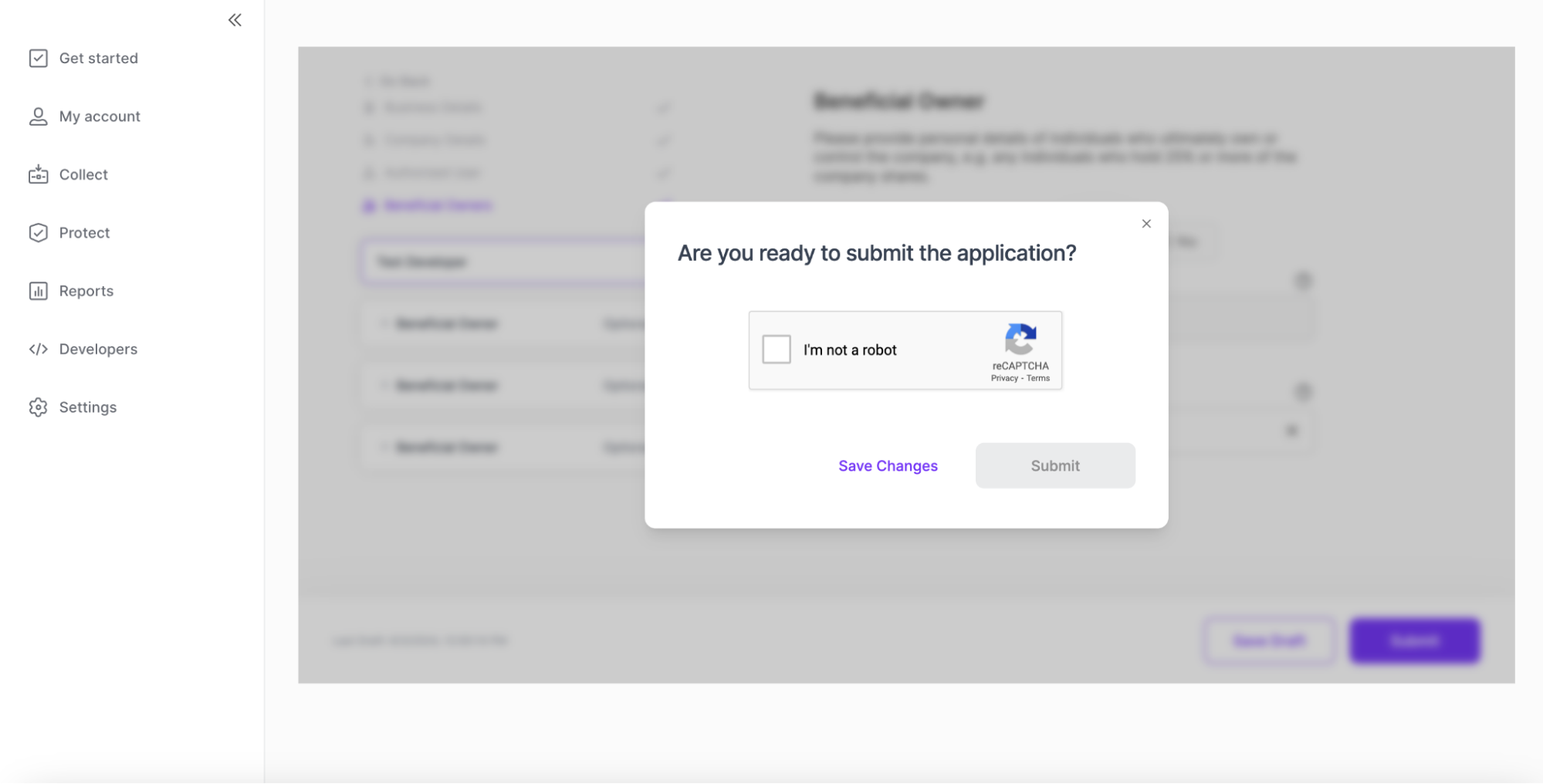1543x784 pixels.
Task: Click the Reports chart icon
Action: pos(38,291)
